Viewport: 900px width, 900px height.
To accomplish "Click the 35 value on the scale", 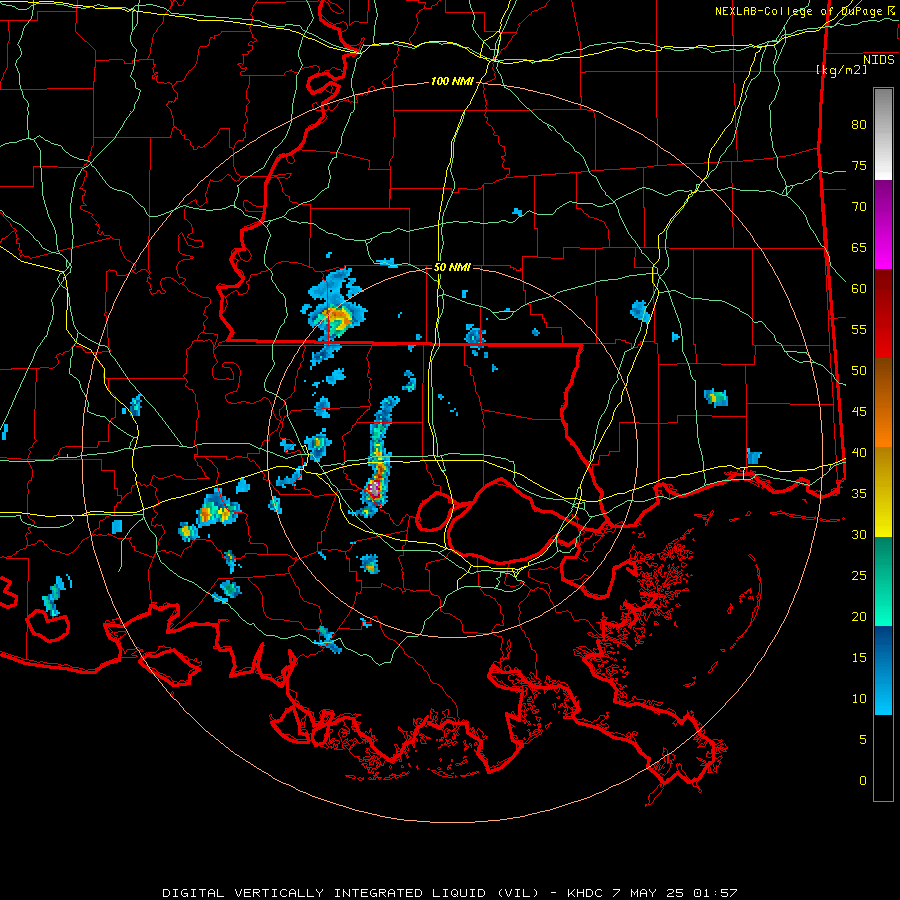I will click(x=859, y=494).
